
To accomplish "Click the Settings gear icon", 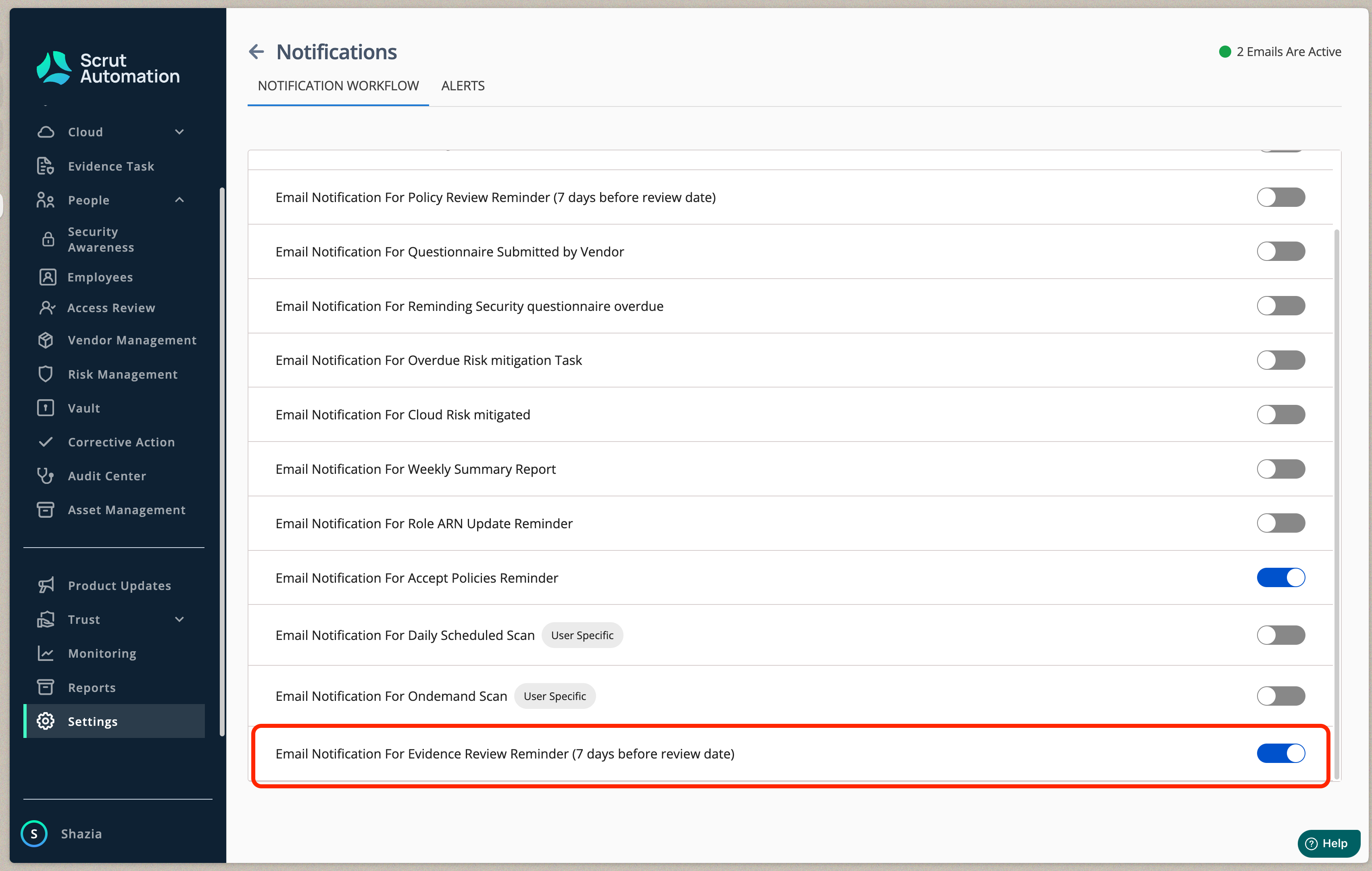I will [x=46, y=721].
